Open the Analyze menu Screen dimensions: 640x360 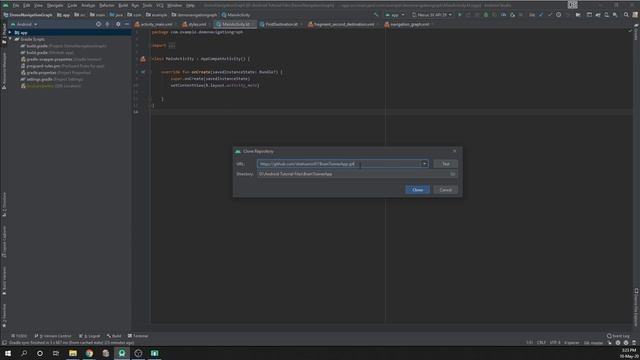88,5
